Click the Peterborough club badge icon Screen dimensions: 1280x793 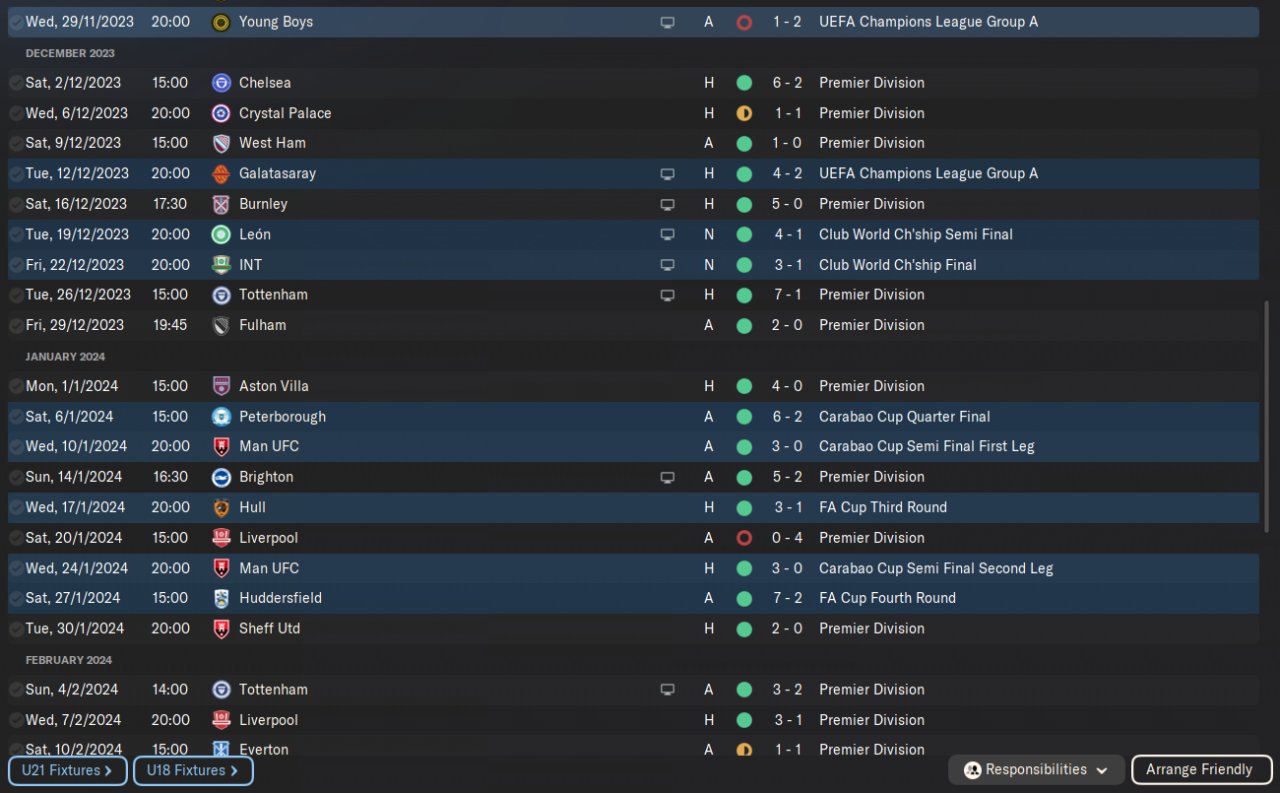pos(221,417)
